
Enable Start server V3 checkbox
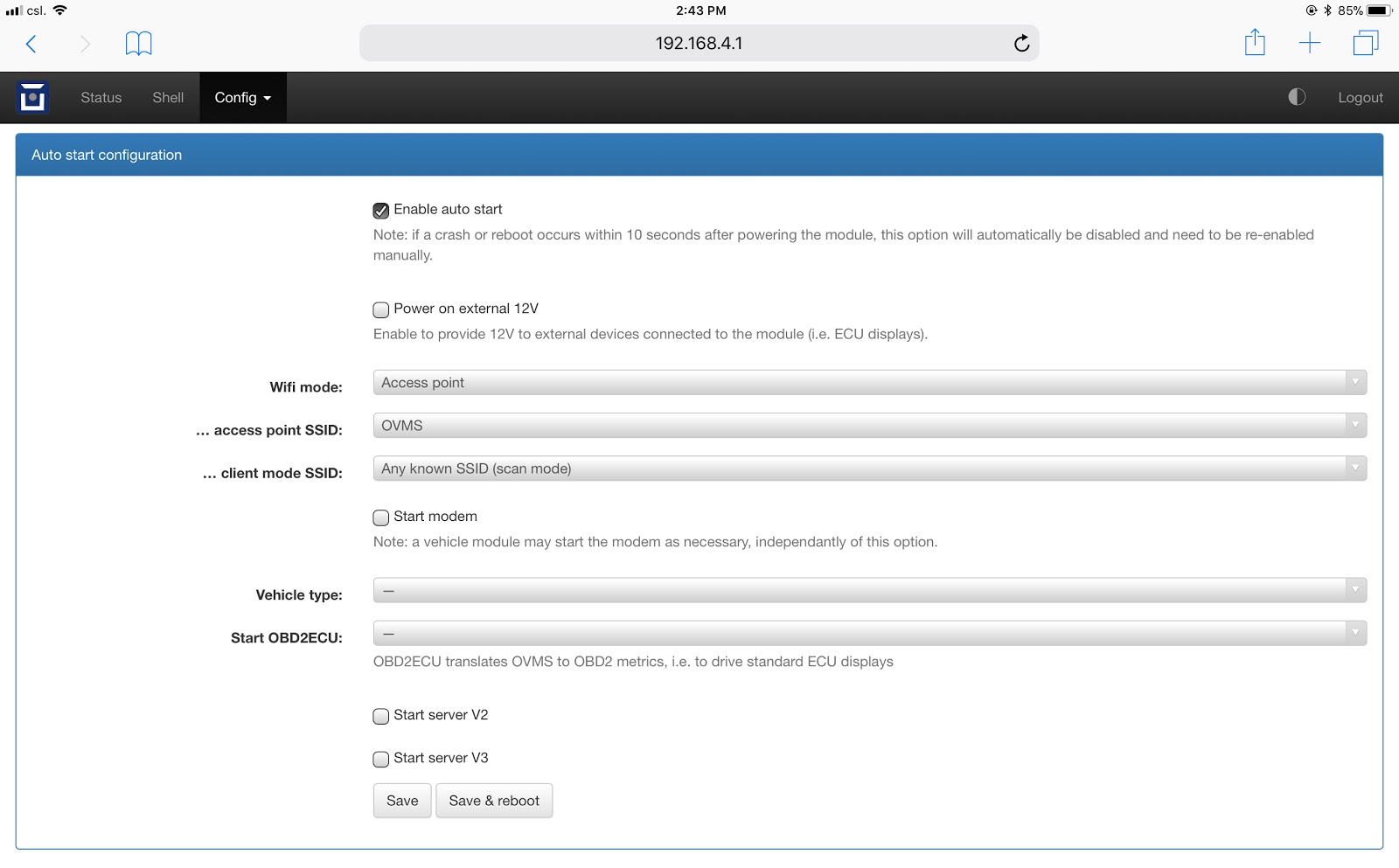(x=381, y=759)
